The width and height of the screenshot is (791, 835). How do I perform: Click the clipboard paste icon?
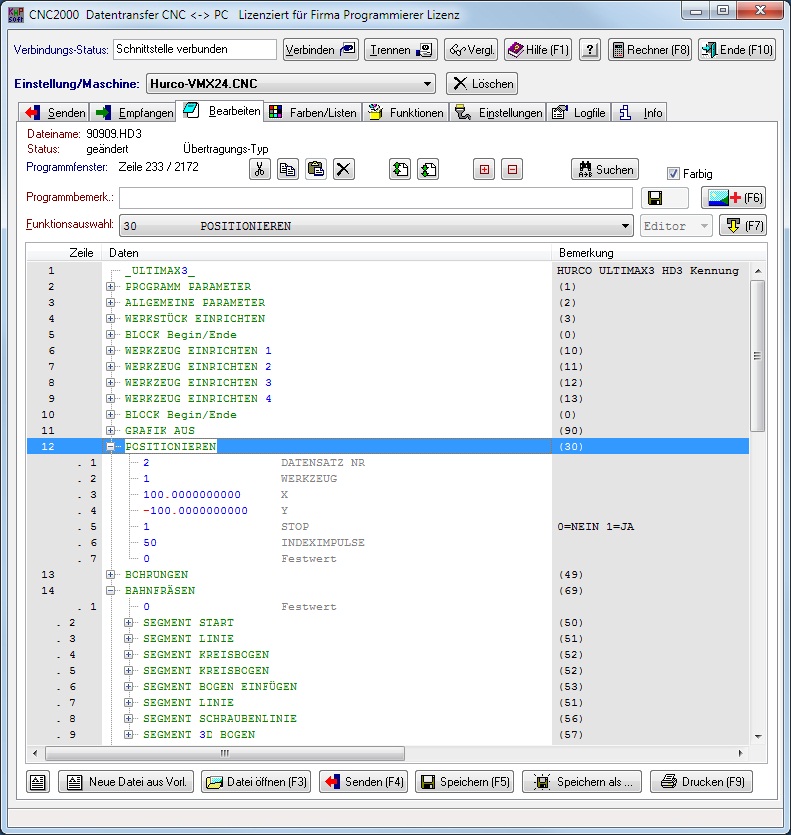[x=315, y=170]
